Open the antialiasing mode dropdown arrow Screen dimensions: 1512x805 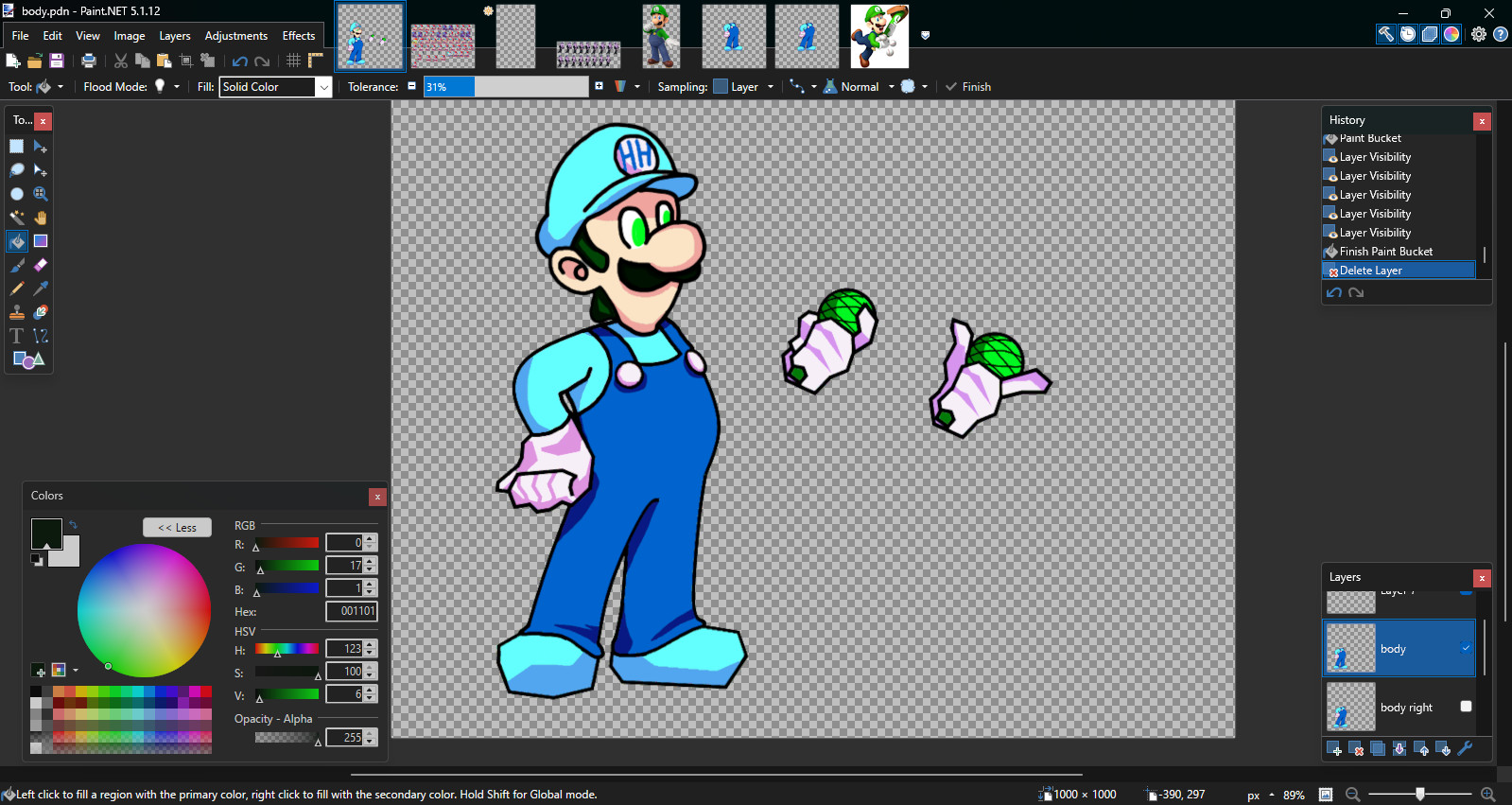coord(925,86)
